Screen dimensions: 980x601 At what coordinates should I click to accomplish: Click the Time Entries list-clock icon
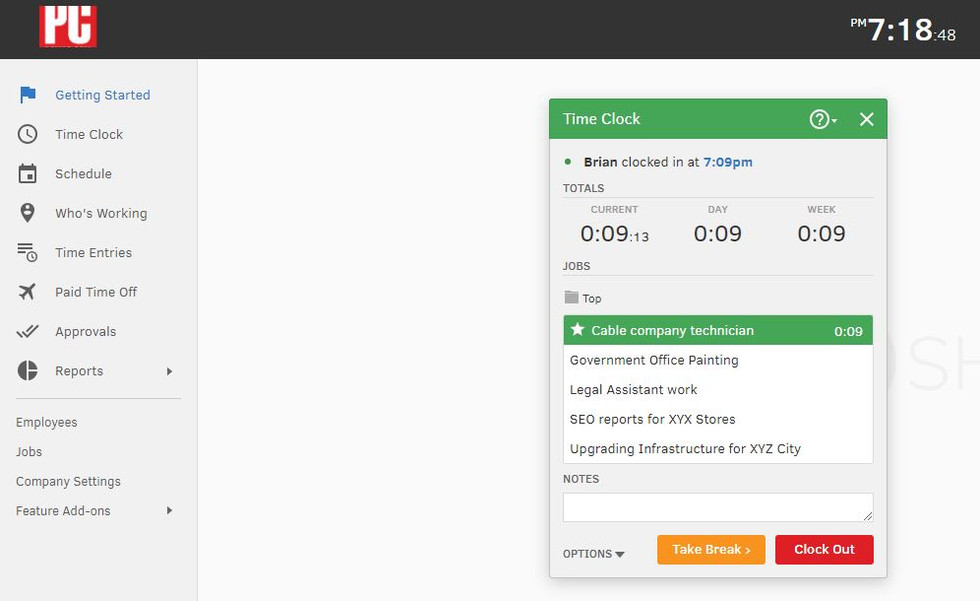pos(28,253)
